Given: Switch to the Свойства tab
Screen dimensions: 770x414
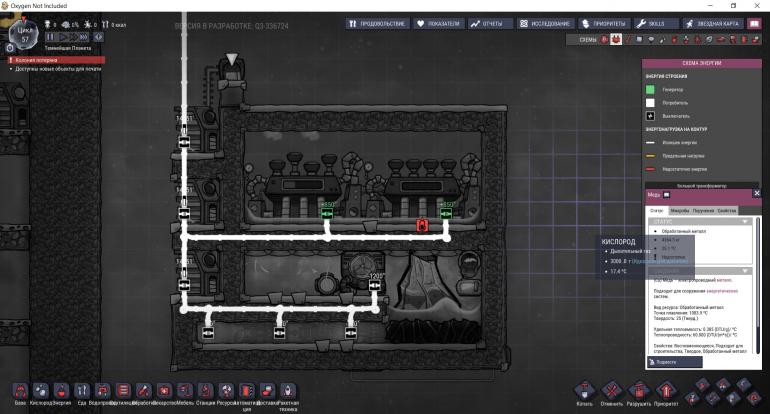Looking at the screenshot, I should click(x=726, y=211).
